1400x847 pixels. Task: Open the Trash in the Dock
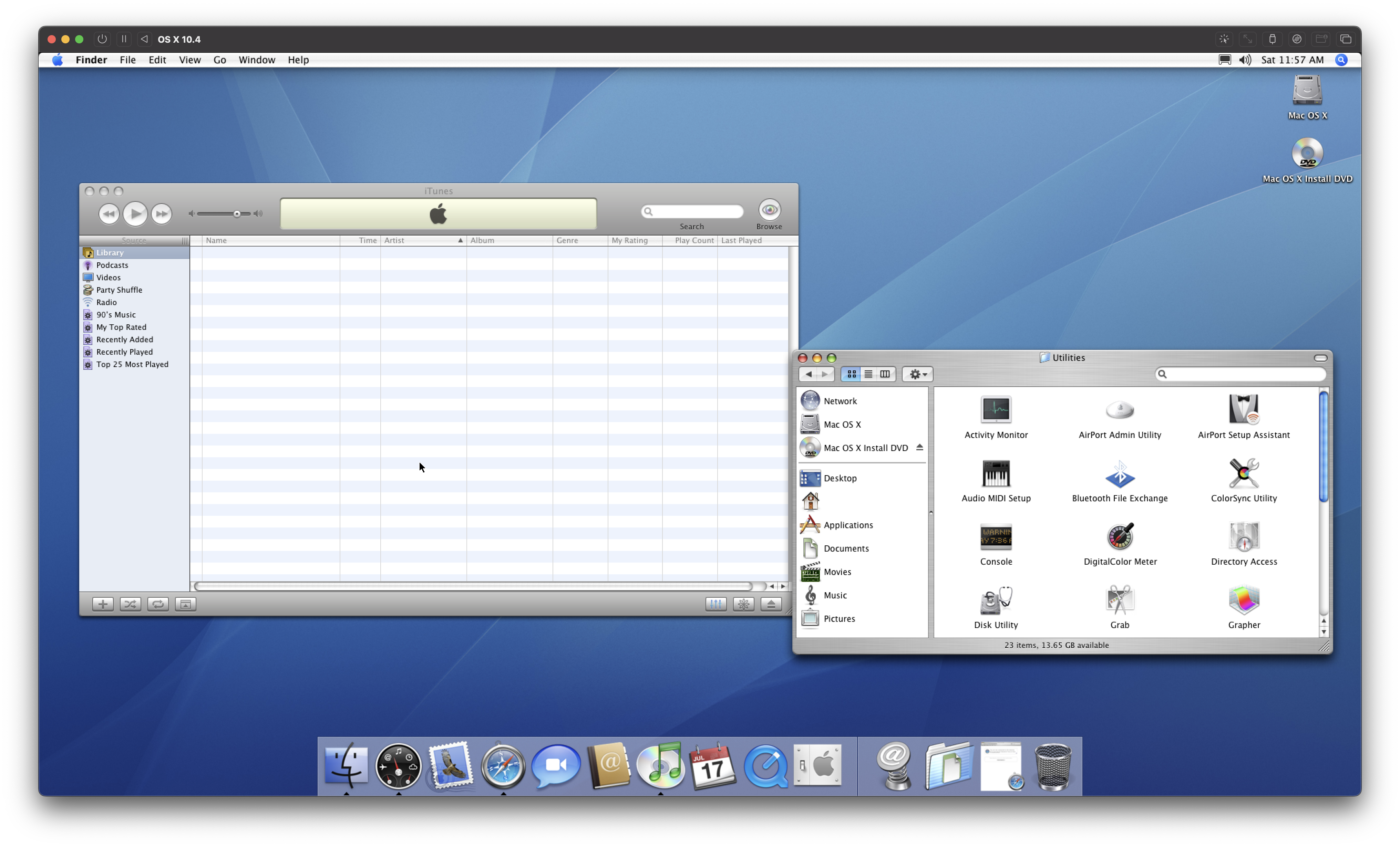[1053, 767]
